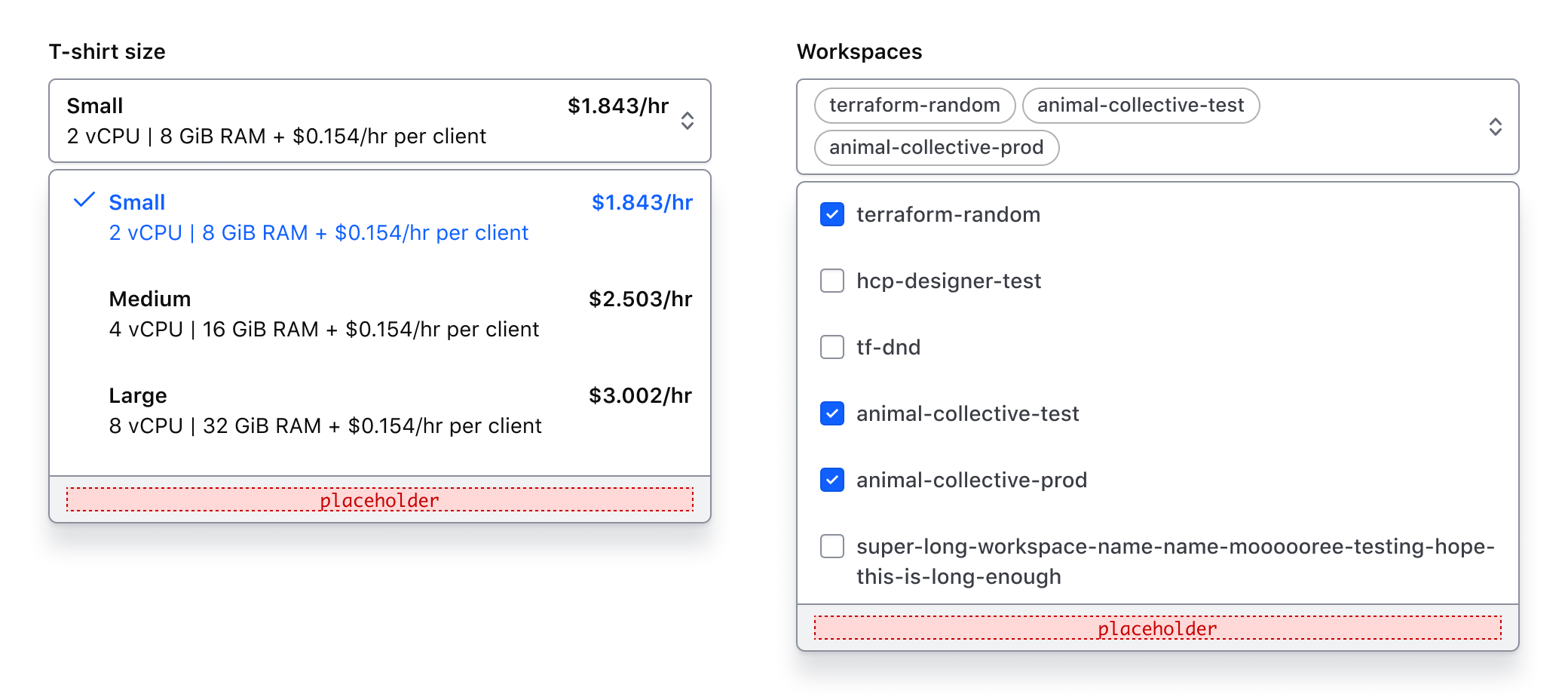1568x700 pixels.
Task: Click the terraform-random tag pill
Action: tap(914, 106)
